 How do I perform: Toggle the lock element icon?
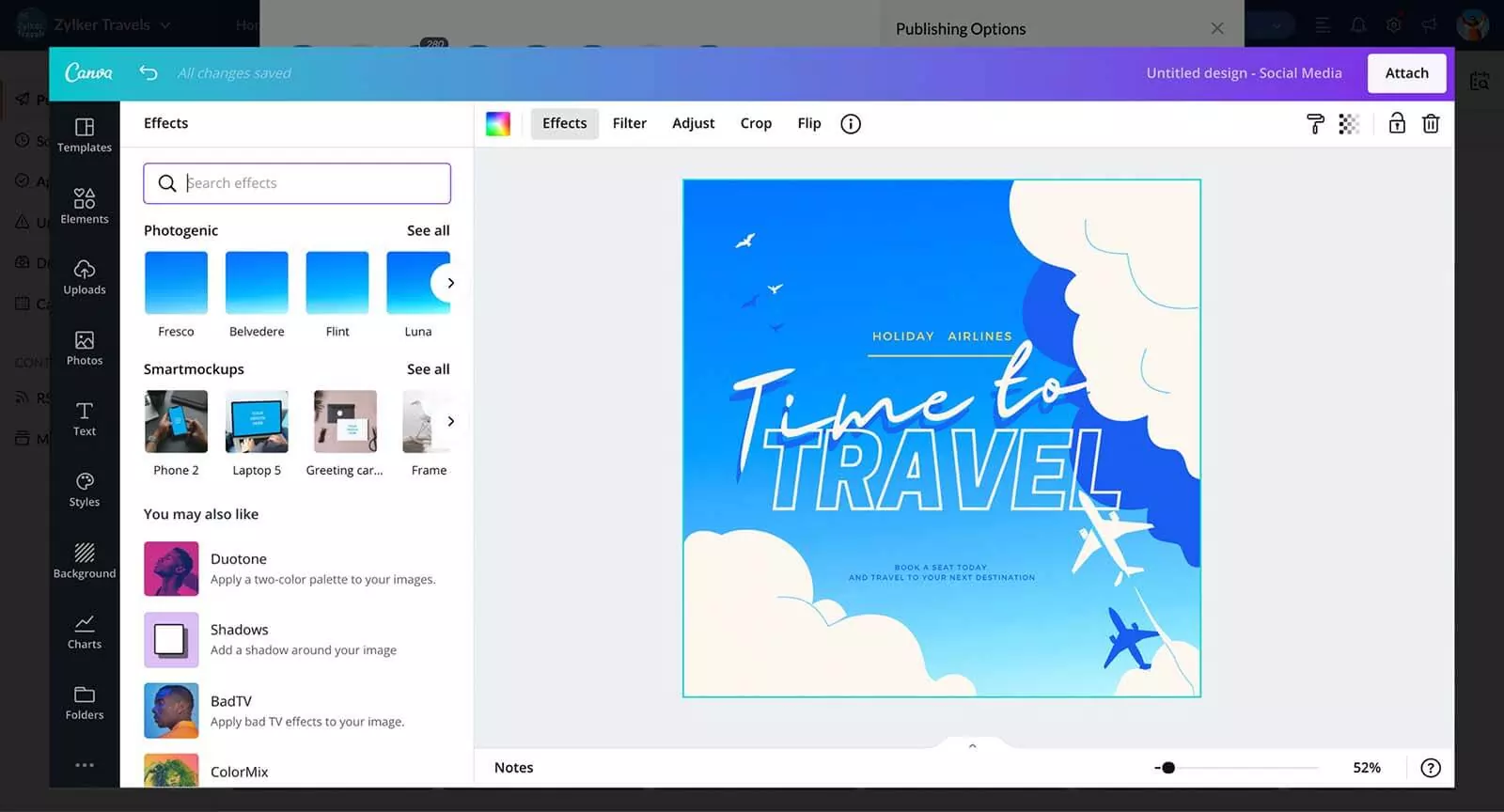pyautogui.click(x=1397, y=123)
